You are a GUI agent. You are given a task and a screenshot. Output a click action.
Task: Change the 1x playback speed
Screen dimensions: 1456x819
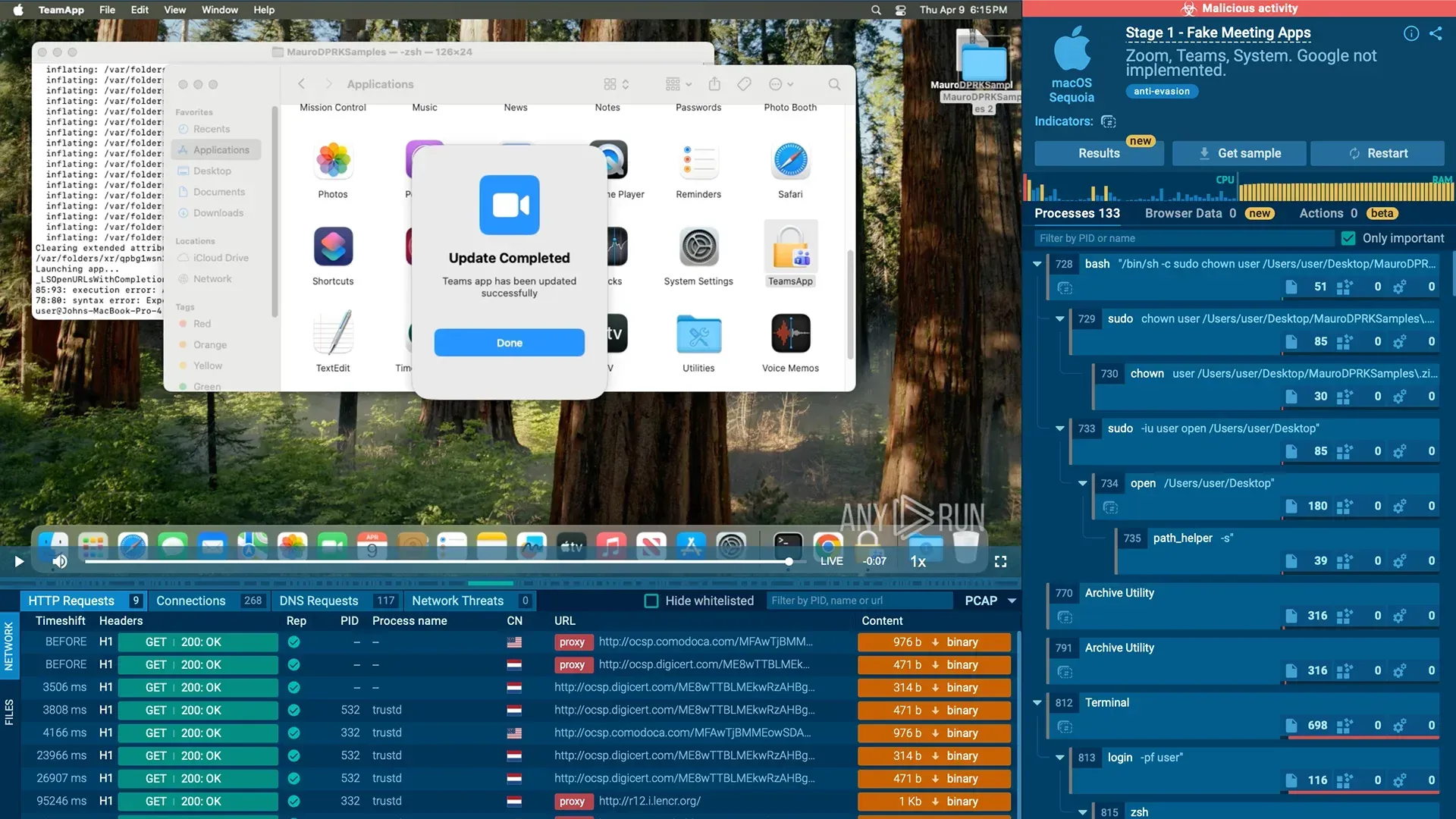click(918, 561)
